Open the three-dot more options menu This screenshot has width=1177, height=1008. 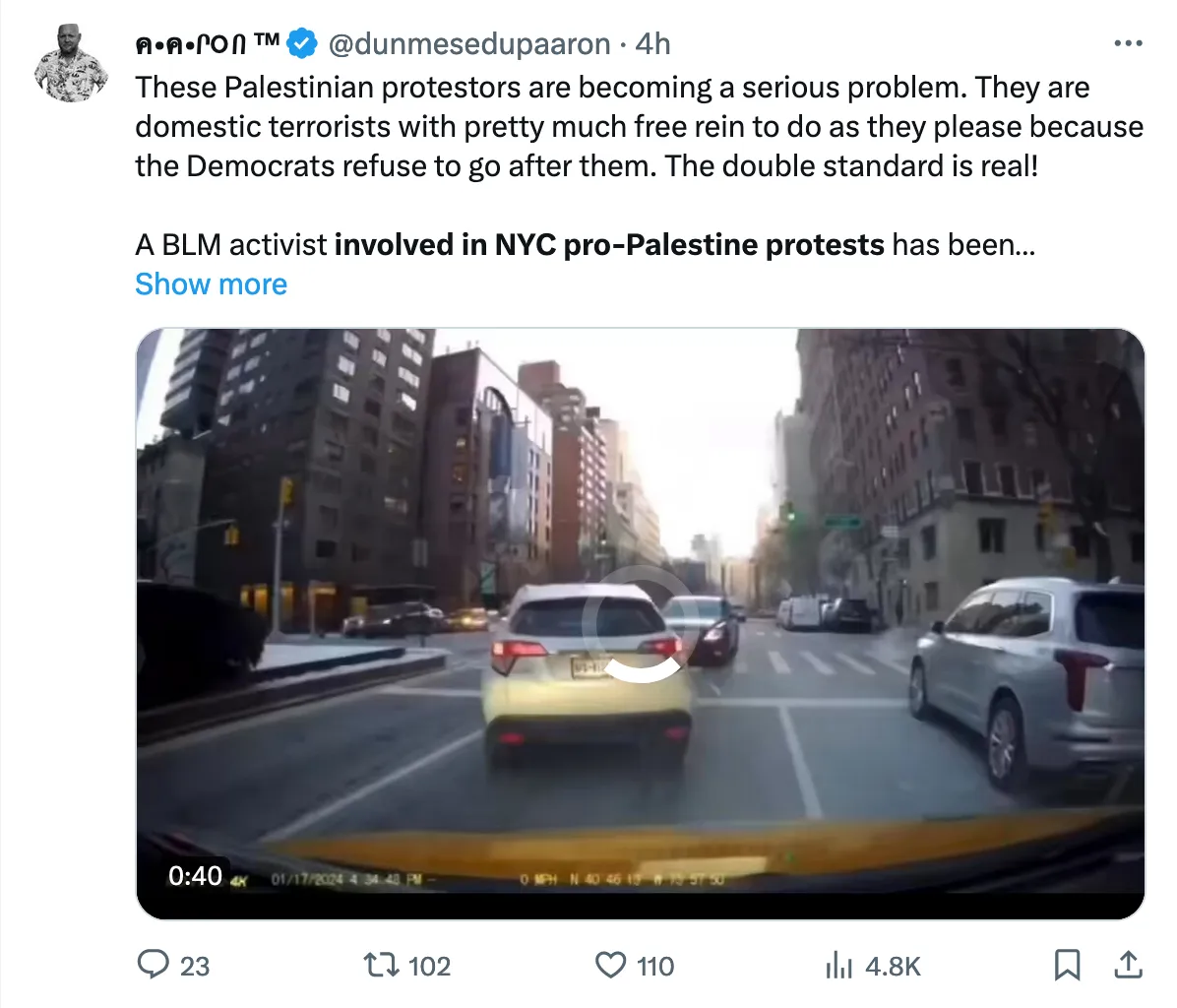point(1128,44)
